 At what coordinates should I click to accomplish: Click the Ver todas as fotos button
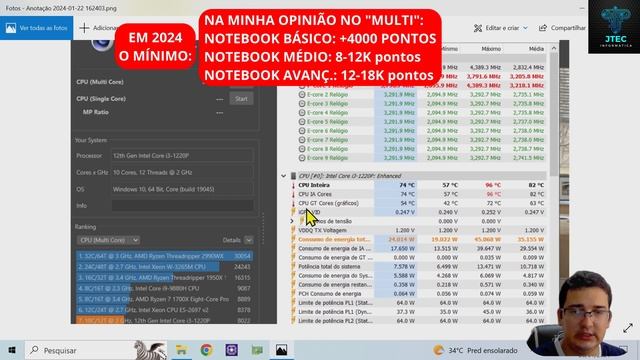click(37, 28)
